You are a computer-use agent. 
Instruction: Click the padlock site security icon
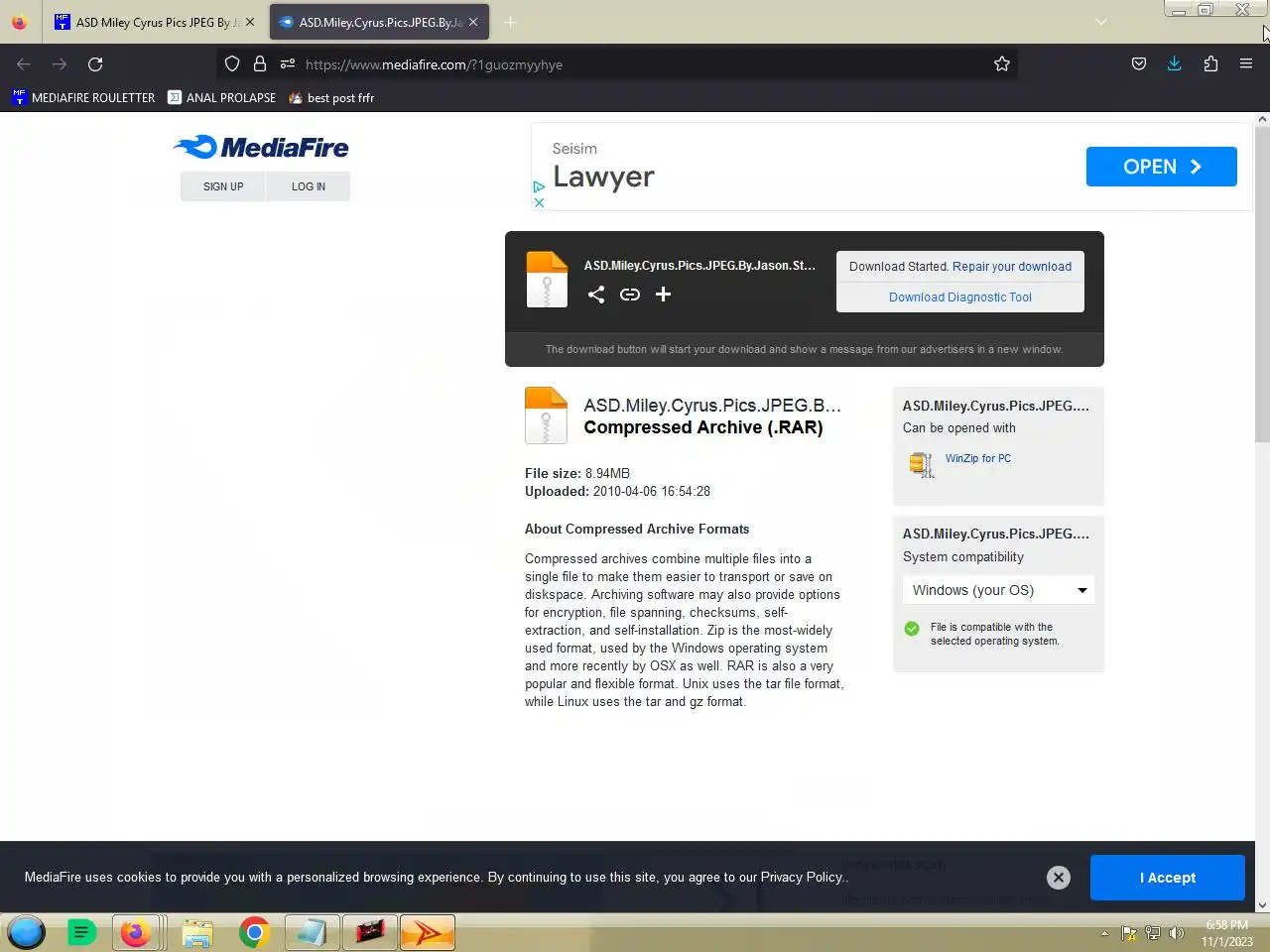[260, 64]
